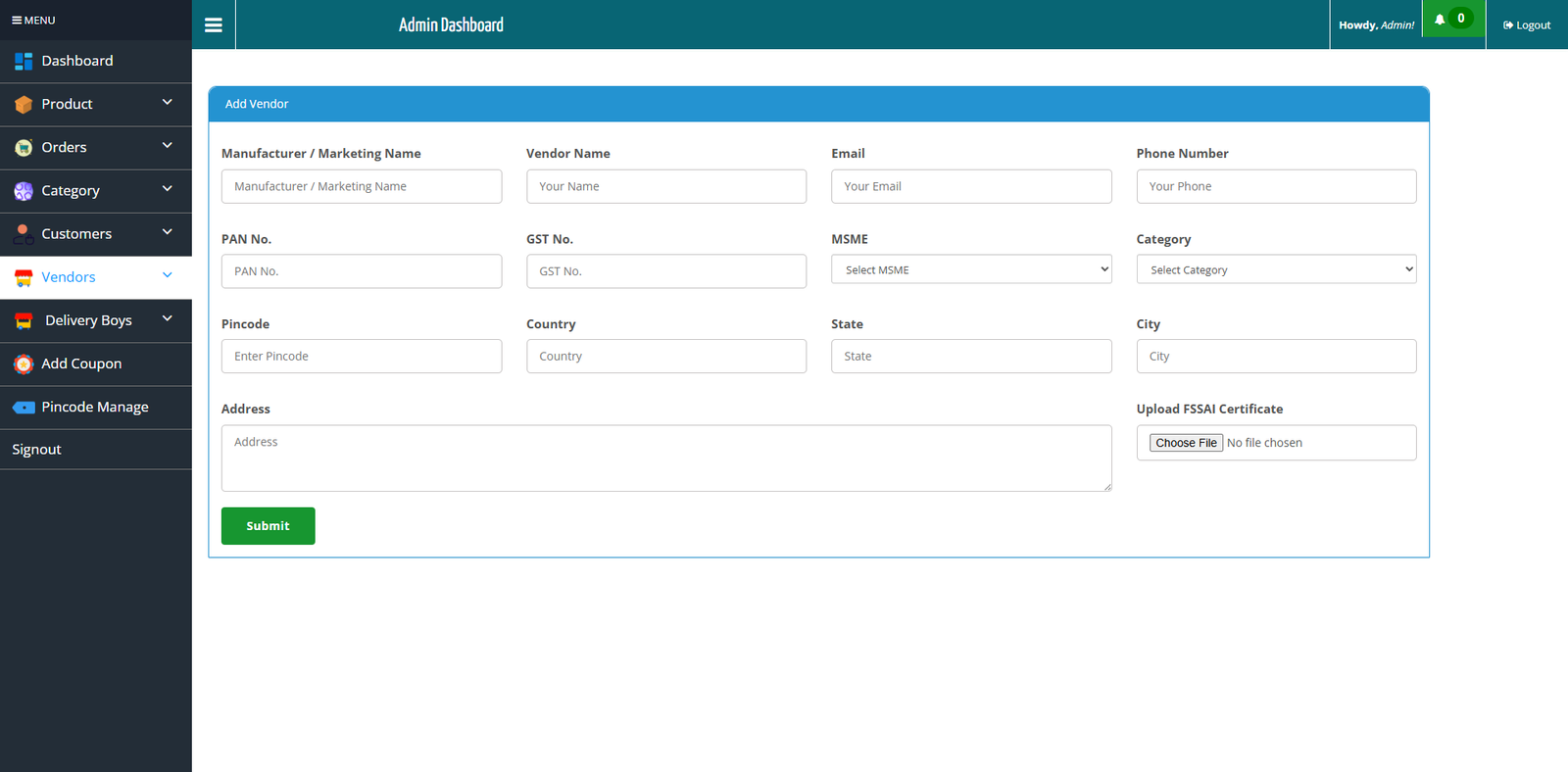Click the Category icon in sidebar
Screen dimensions: 1568x772
(x=24, y=191)
